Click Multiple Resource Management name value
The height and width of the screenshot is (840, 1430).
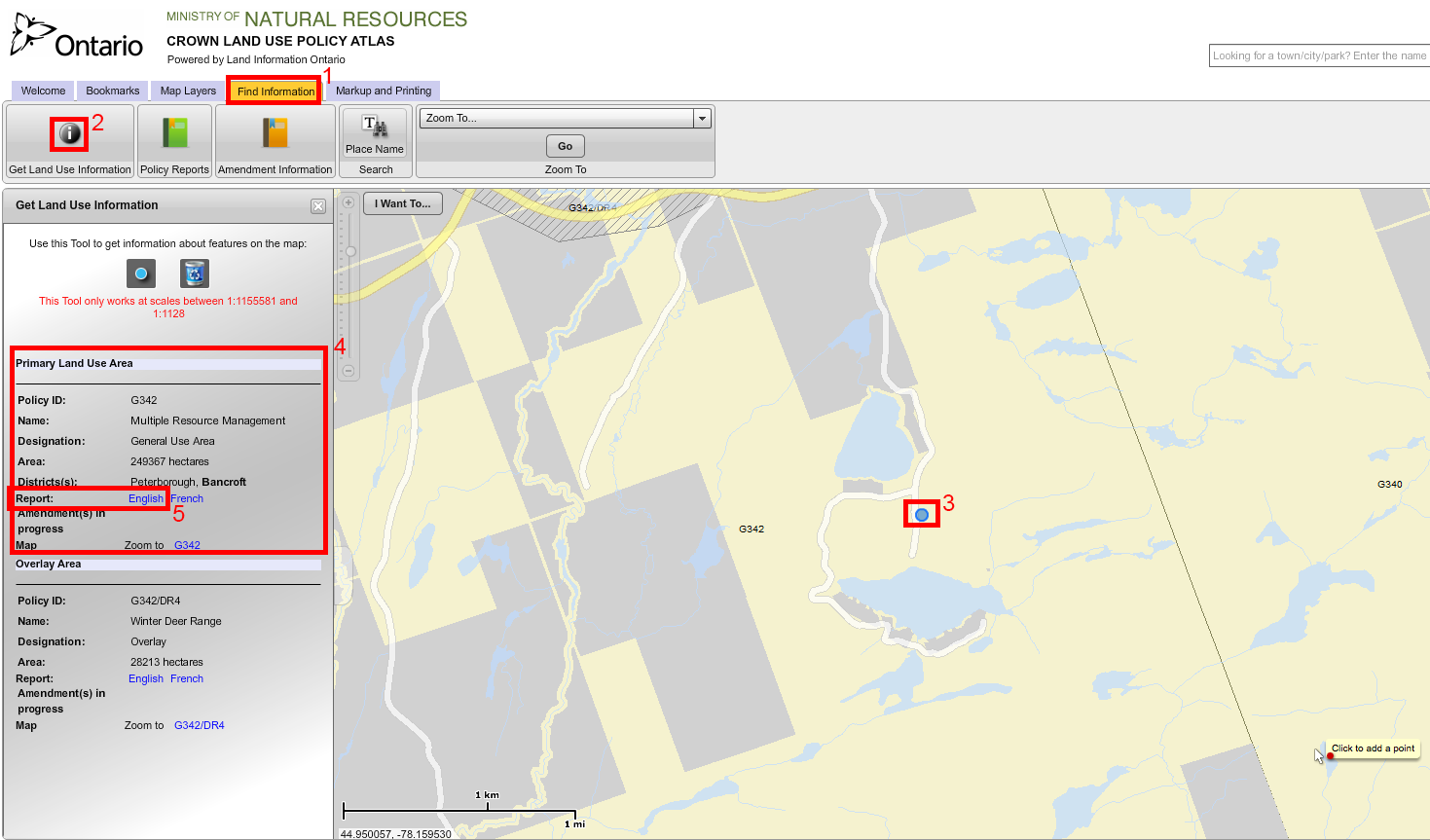[208, 420]
